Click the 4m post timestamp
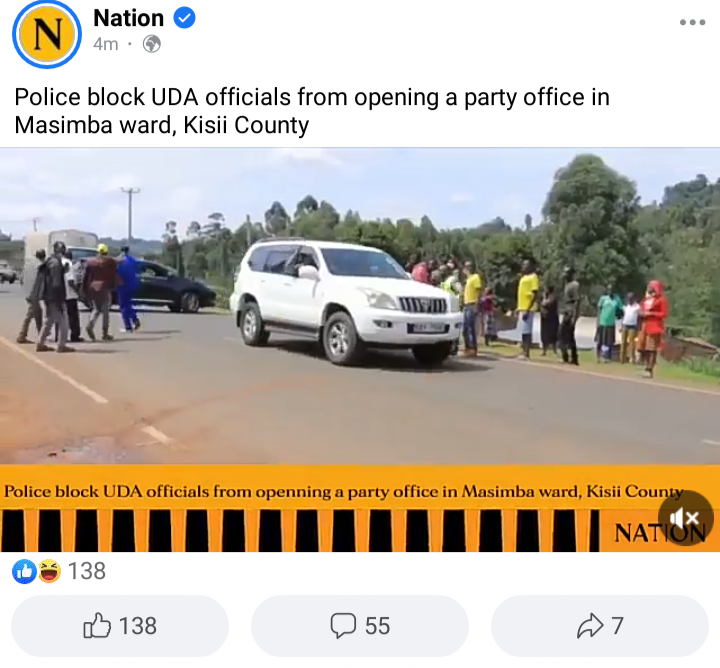The height and width of the screenshot is (668, 720). [106, 44]
